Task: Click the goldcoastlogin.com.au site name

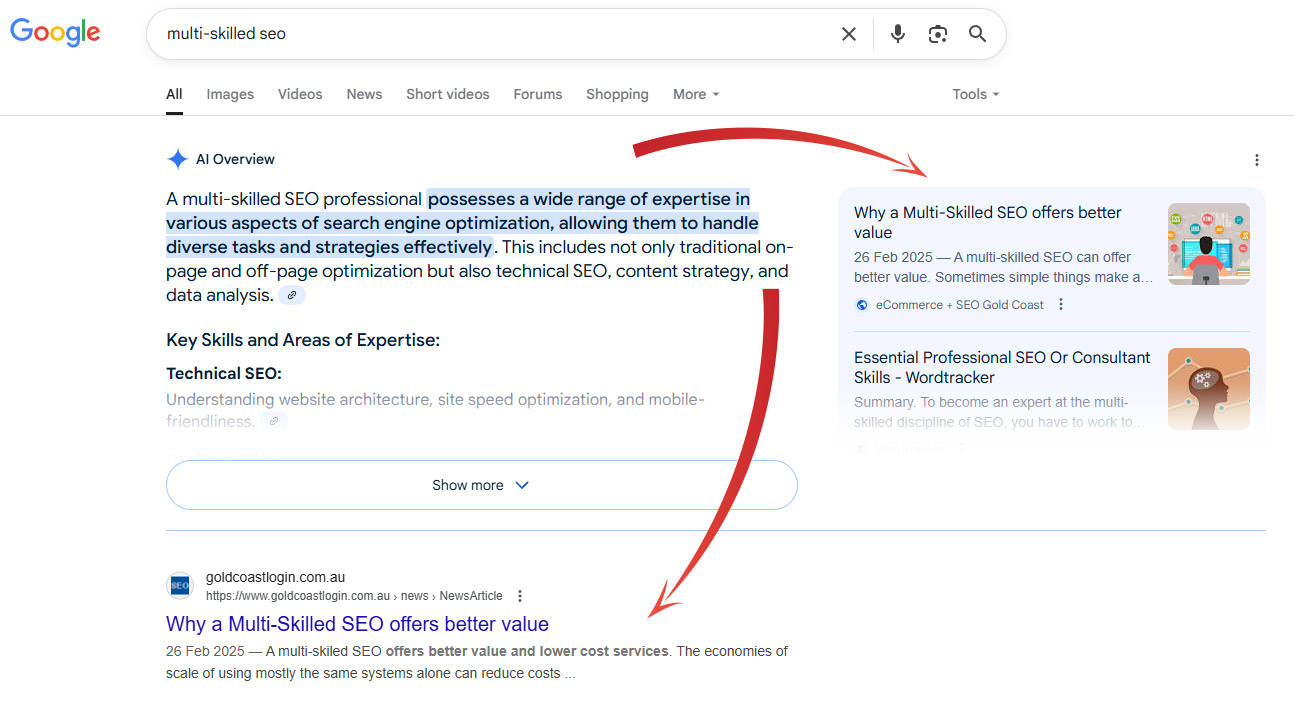Action: (x=275, y=577)
